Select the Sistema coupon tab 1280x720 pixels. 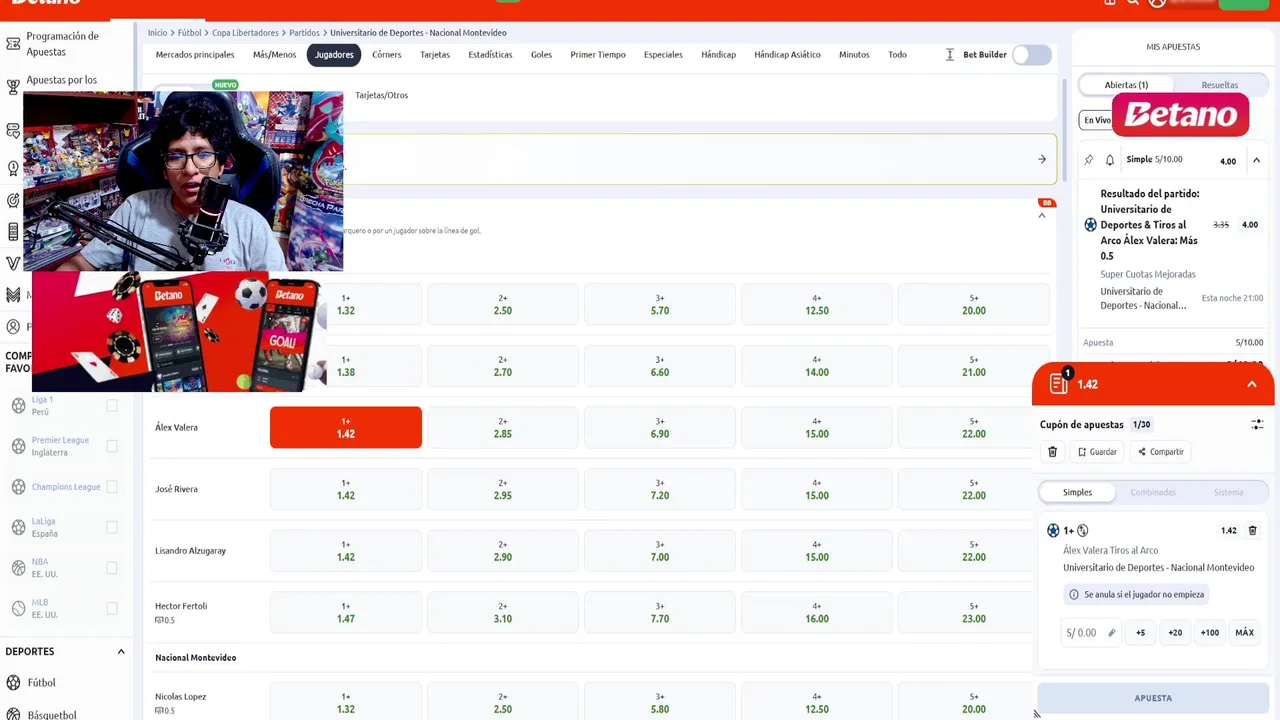(1228, 492)
